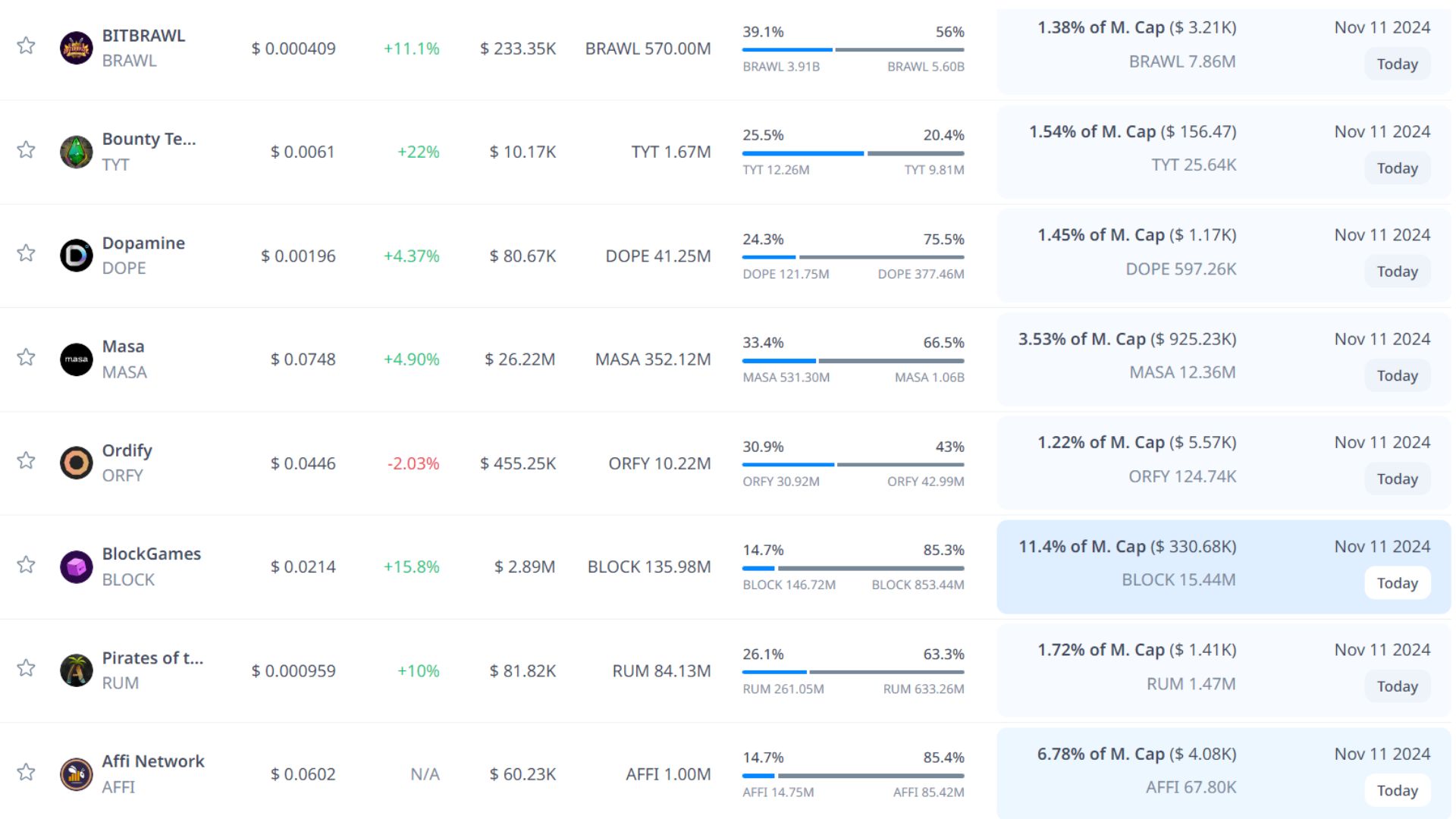
Task: Click the Ordify ORFY logo
Action: (76, 463)
